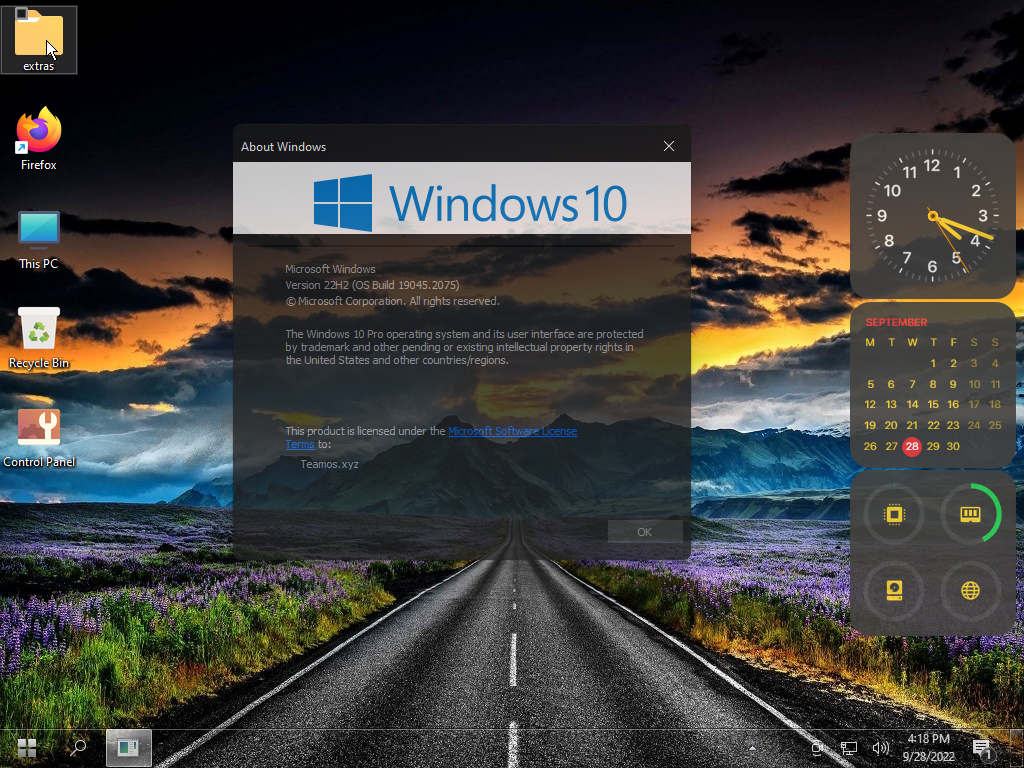The width and height of the screenshot is (1024, 768).
Task: Show hidden tray icons arrow
Action: 752,748
